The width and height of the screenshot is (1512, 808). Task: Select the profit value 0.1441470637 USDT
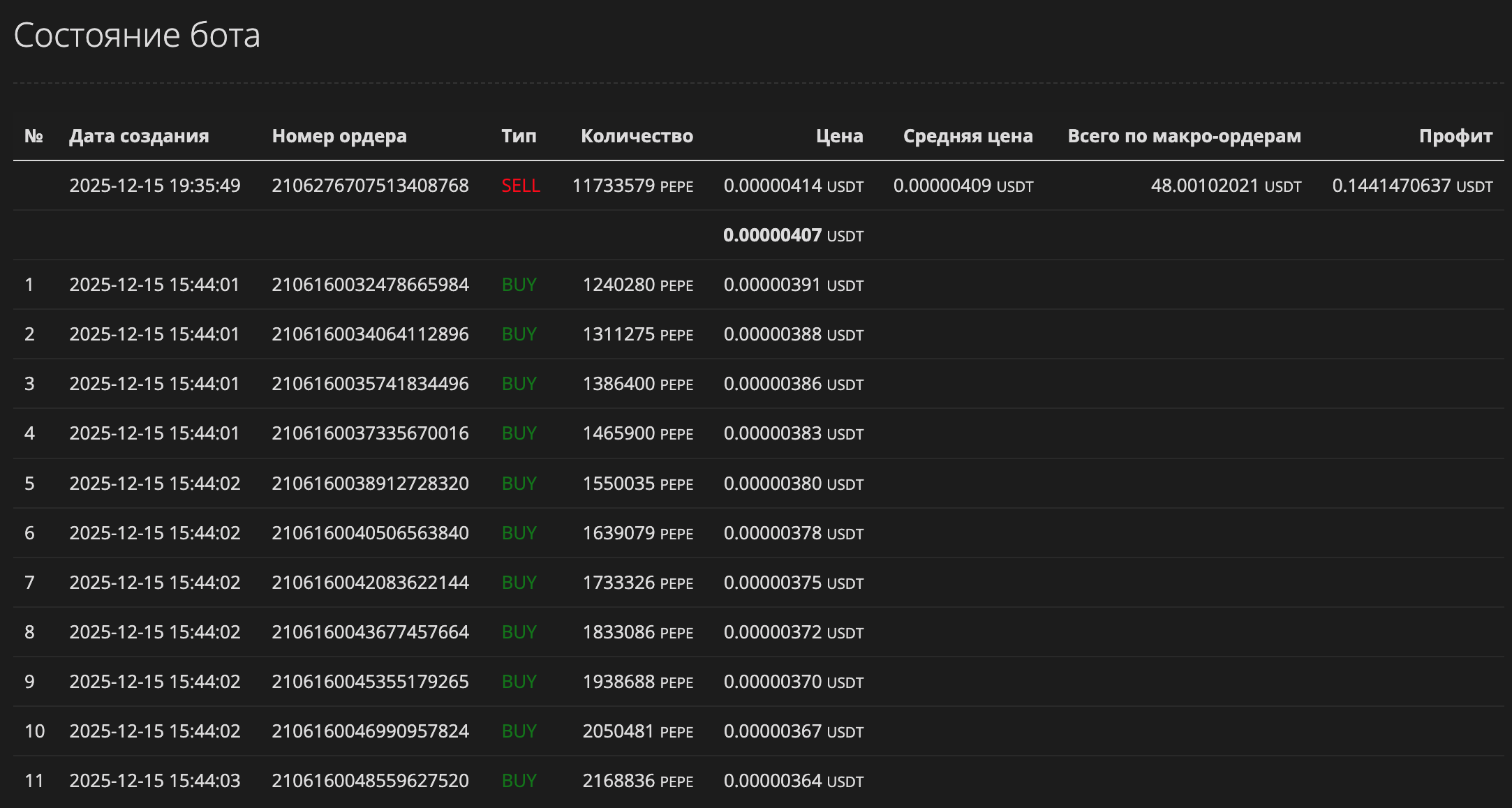pos(1411,186)
